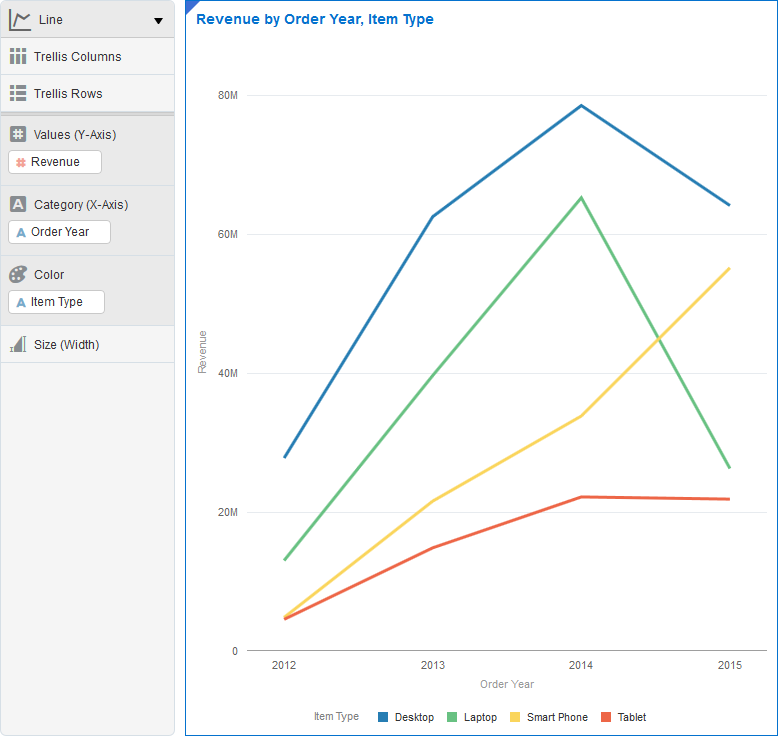Select the Values (Y-Axis) label
Screen dimensions: 778x736
[x=75, y=134]
